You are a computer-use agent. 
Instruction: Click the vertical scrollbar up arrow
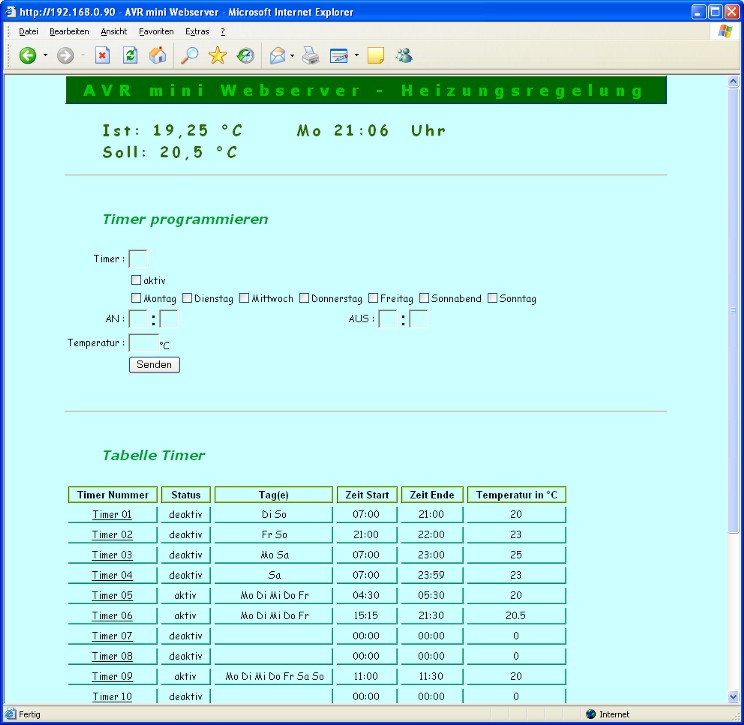click(x=733, y=82)
